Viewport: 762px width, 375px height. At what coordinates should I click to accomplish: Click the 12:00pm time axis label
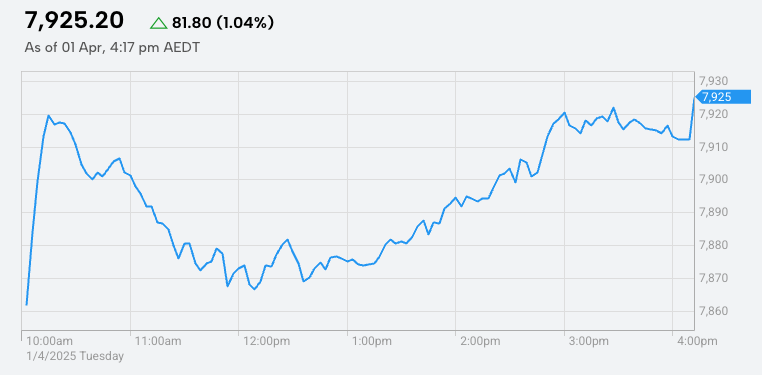(x=267, y=341)
